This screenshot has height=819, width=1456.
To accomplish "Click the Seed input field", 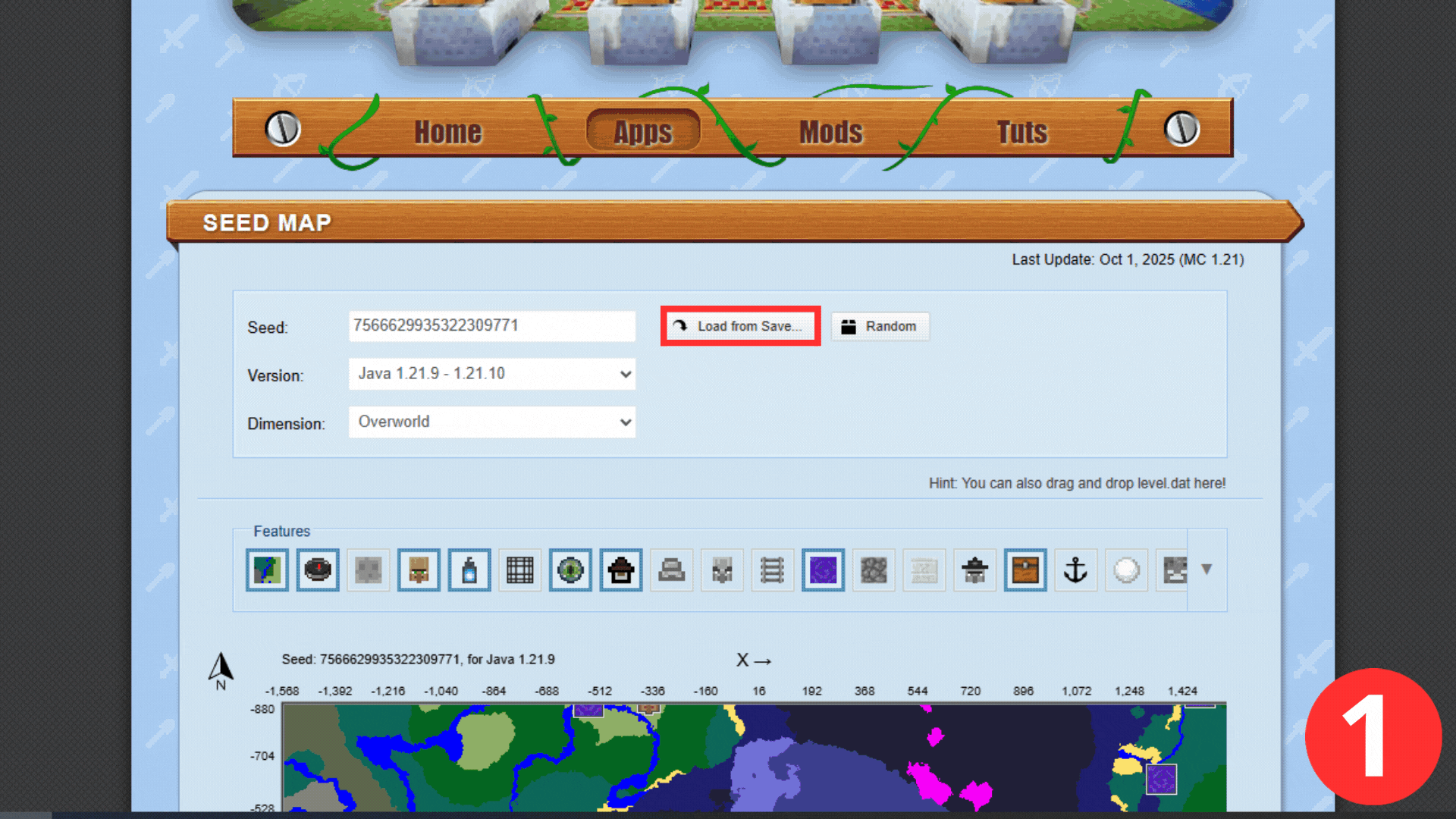I will pyautogui.click(x=491, y=326).
